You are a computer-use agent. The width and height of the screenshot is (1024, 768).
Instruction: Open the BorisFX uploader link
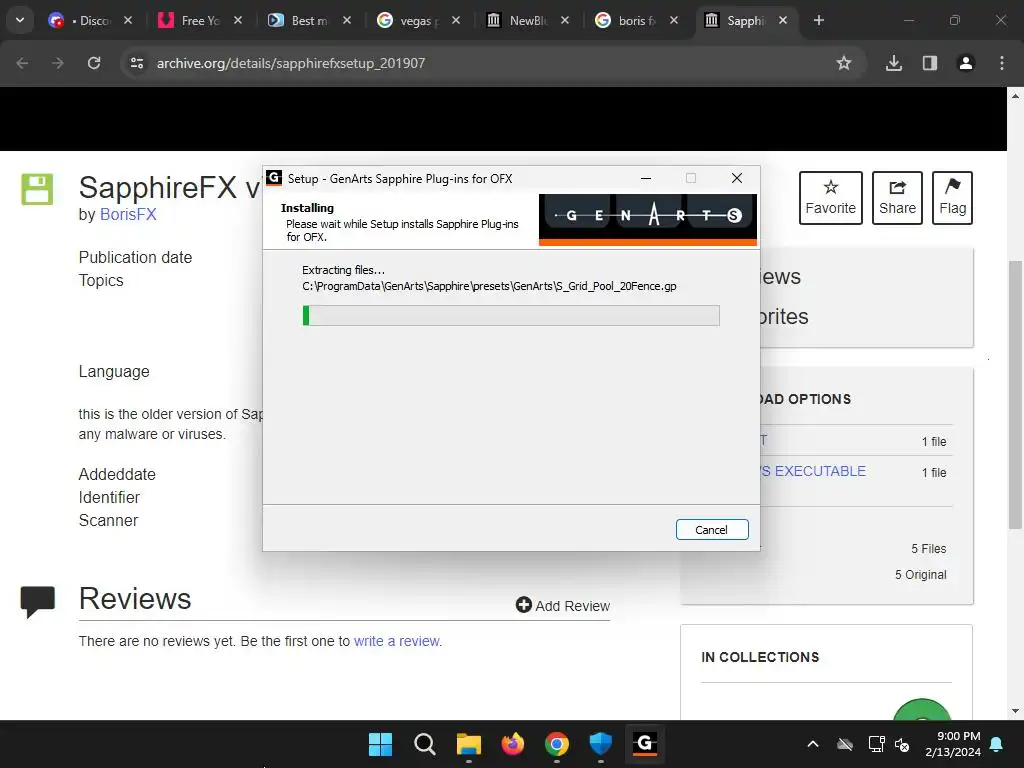tap(128, 215)
